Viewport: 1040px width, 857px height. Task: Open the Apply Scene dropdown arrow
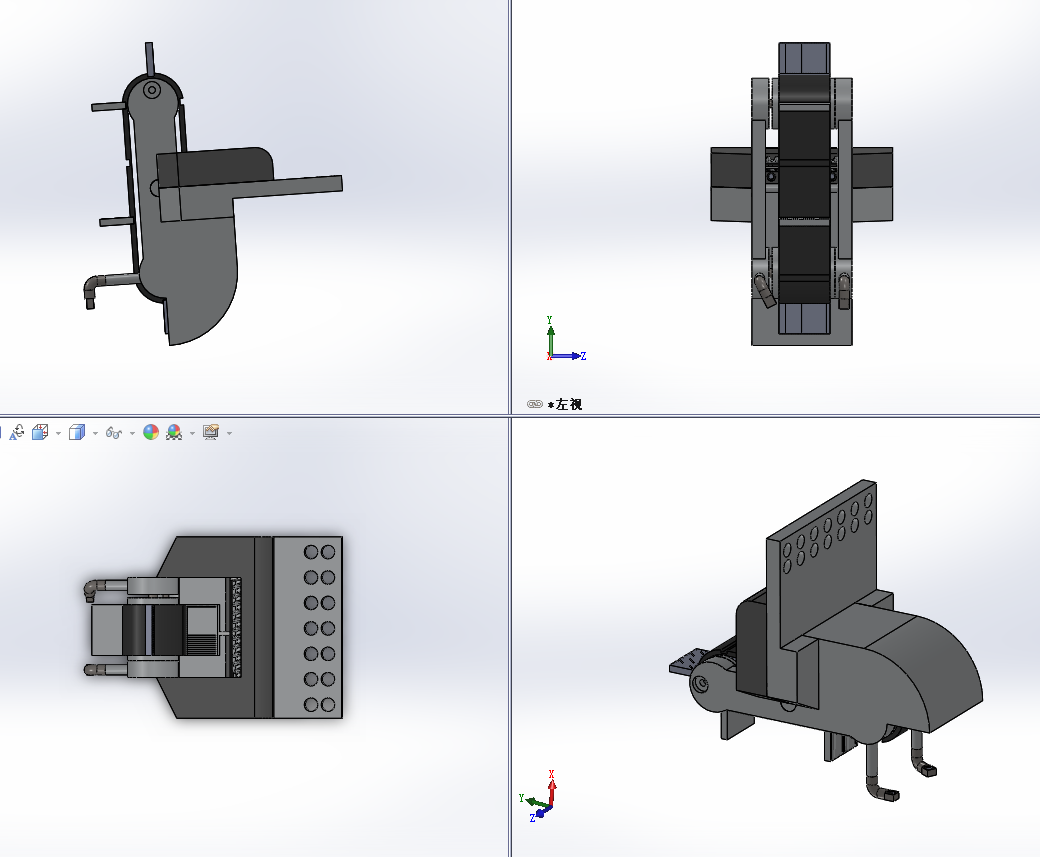192,433
